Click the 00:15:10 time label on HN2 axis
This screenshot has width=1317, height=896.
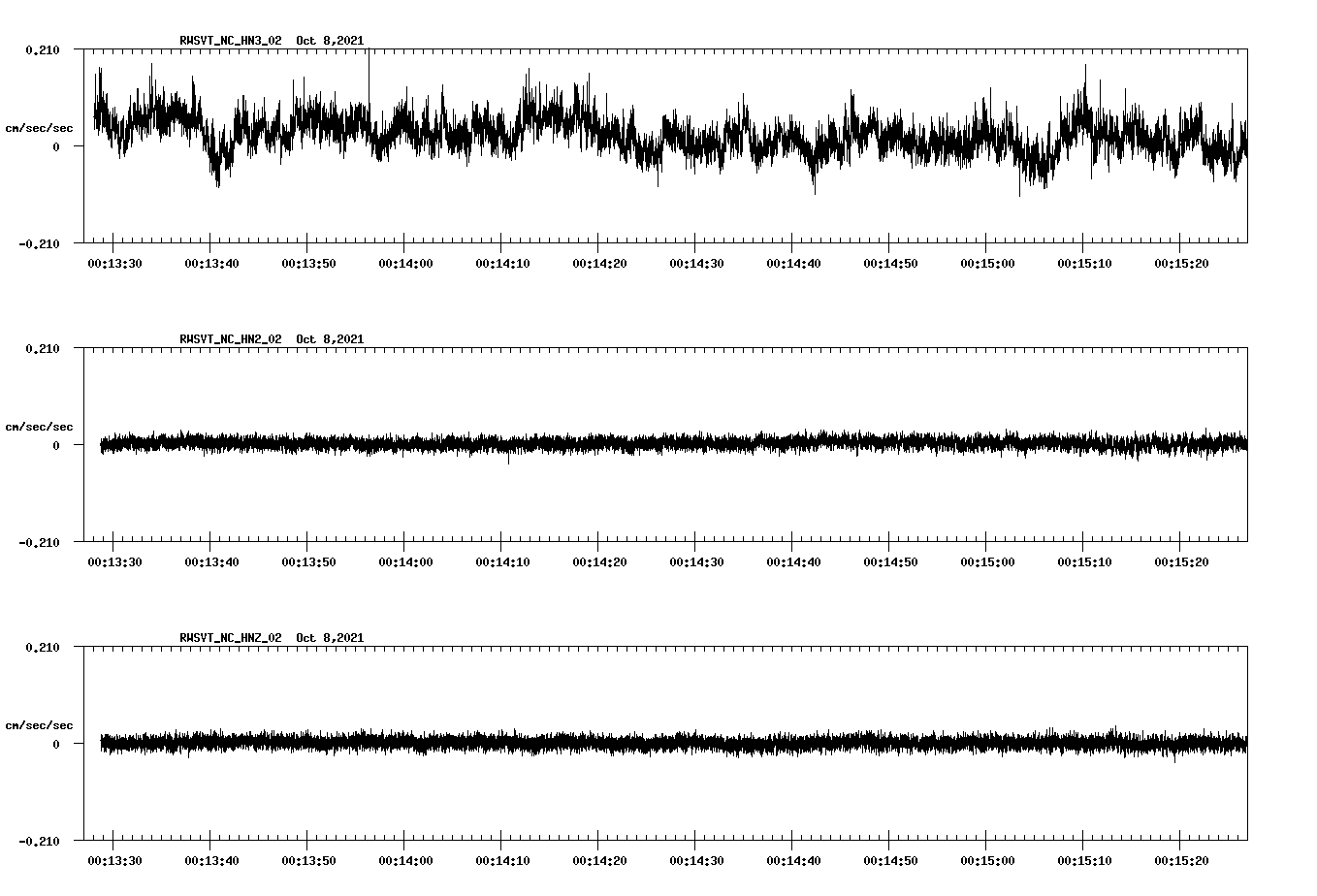point(1085,562)
